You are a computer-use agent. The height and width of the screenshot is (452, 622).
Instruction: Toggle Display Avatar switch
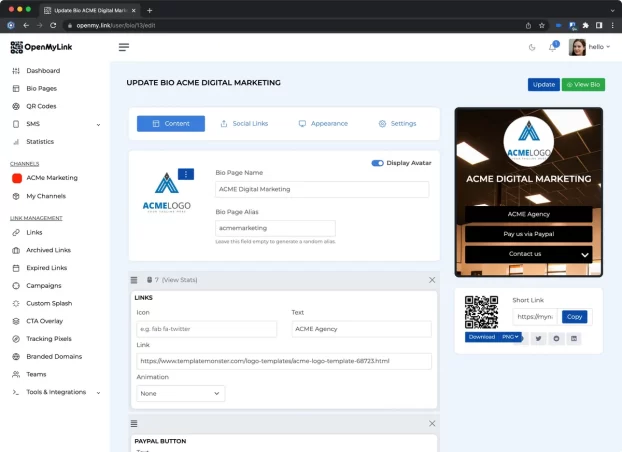[377, 163]
